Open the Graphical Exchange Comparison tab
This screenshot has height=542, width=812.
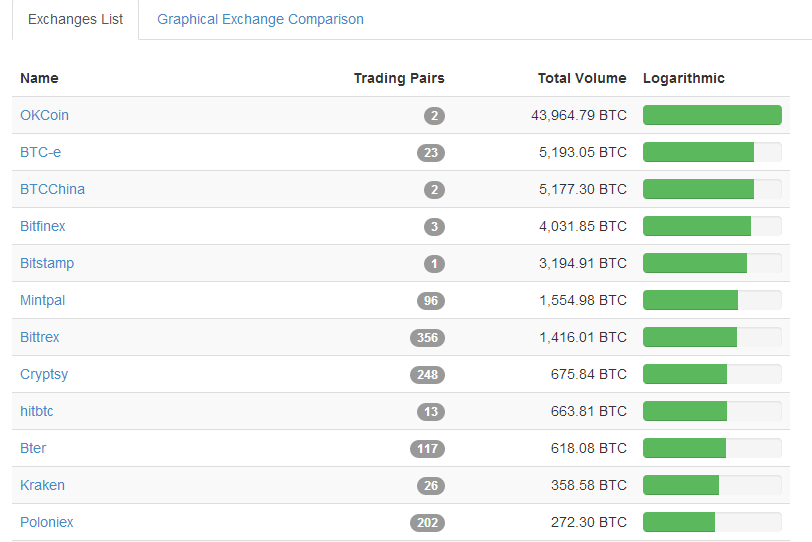point(260,20)
